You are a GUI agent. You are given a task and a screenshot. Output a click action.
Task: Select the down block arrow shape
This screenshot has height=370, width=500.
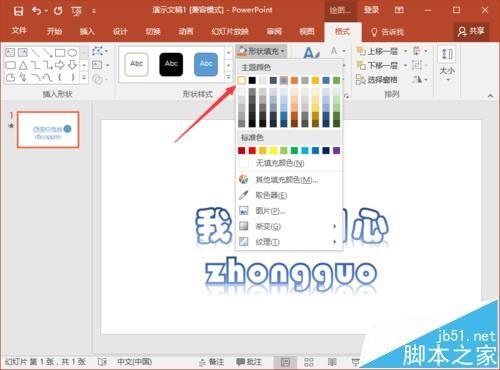point(72,65)
